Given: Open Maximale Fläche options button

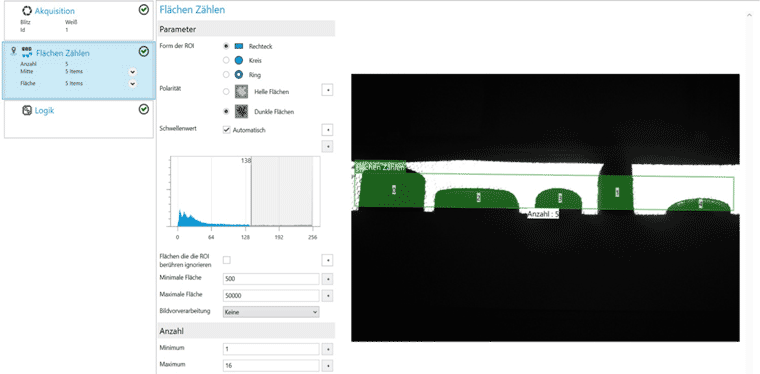Looking at the screenshot, I should [327, 296].
